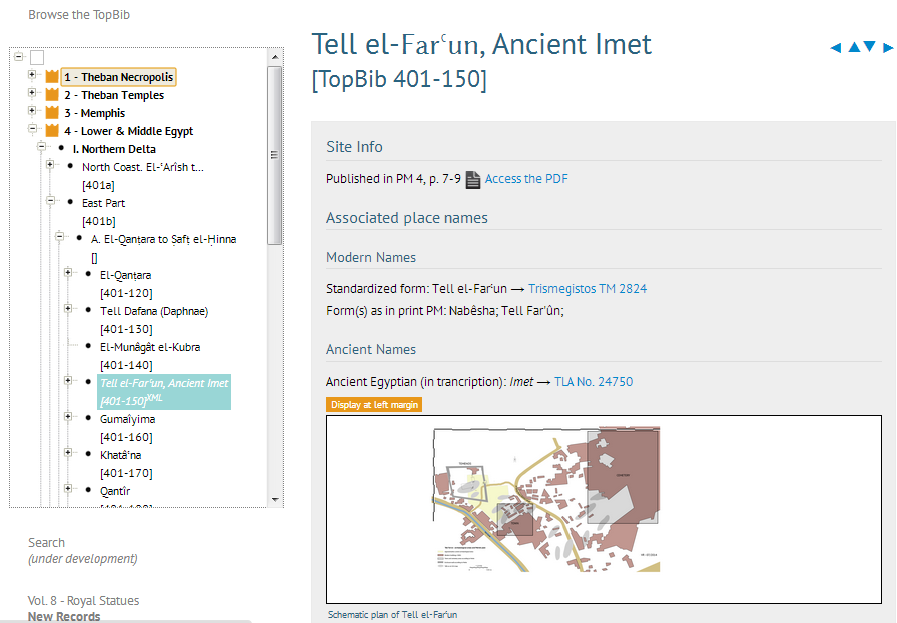Select I. Northern Delta tree item
This screenshot has height=623, width=897.
pos(114,149)
